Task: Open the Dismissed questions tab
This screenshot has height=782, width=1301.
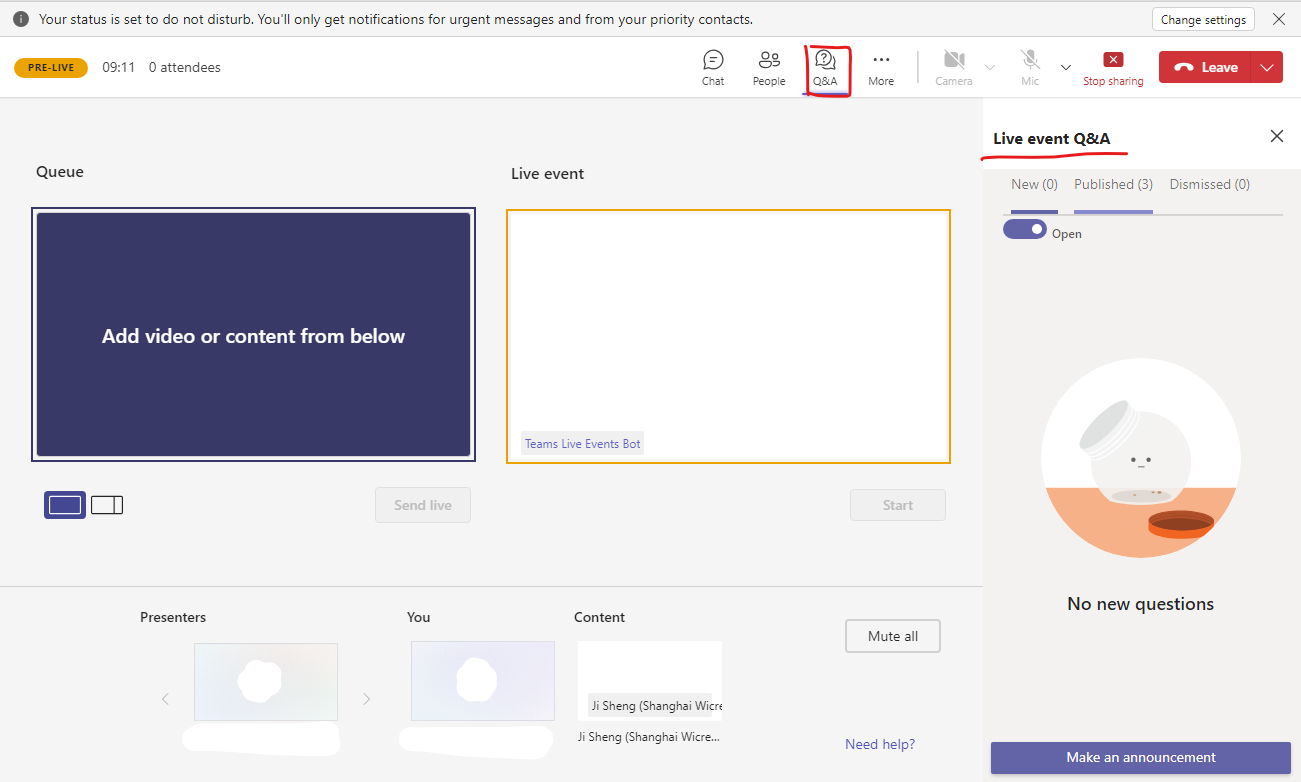Action: tap(1209, 184)
